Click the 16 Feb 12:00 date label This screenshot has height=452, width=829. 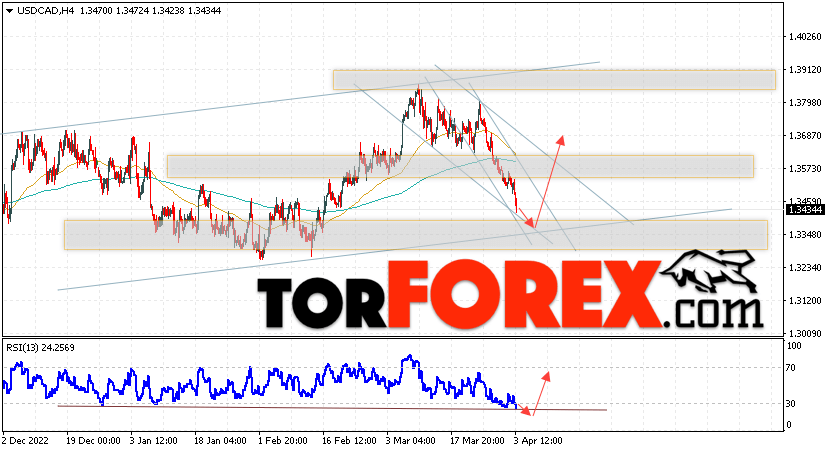(x=349, y=441)
